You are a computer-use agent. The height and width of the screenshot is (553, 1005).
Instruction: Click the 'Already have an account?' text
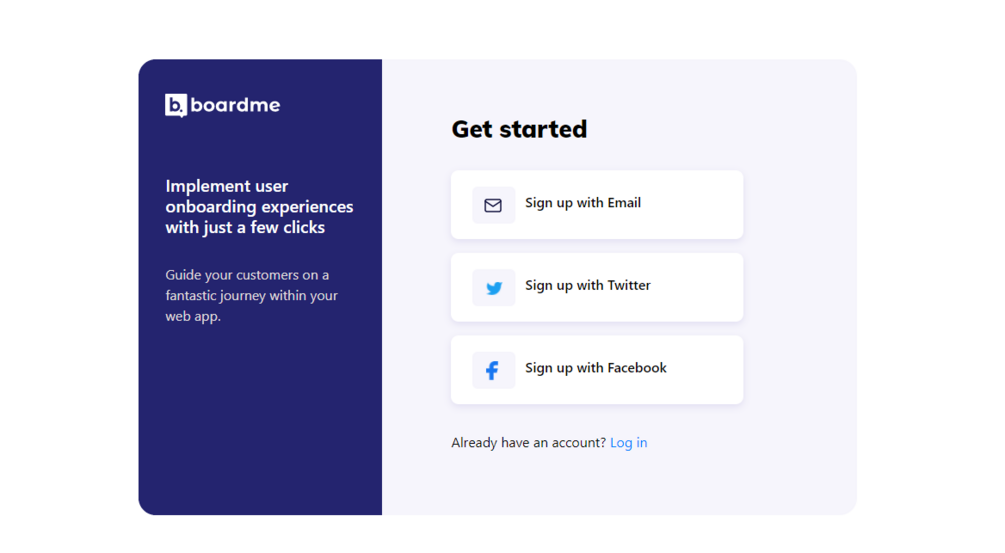(x=528, y=443)
